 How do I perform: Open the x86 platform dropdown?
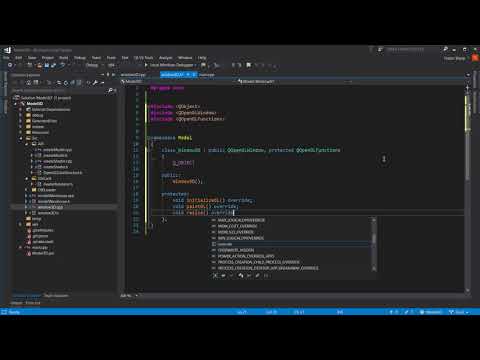[x=113, y=65]
